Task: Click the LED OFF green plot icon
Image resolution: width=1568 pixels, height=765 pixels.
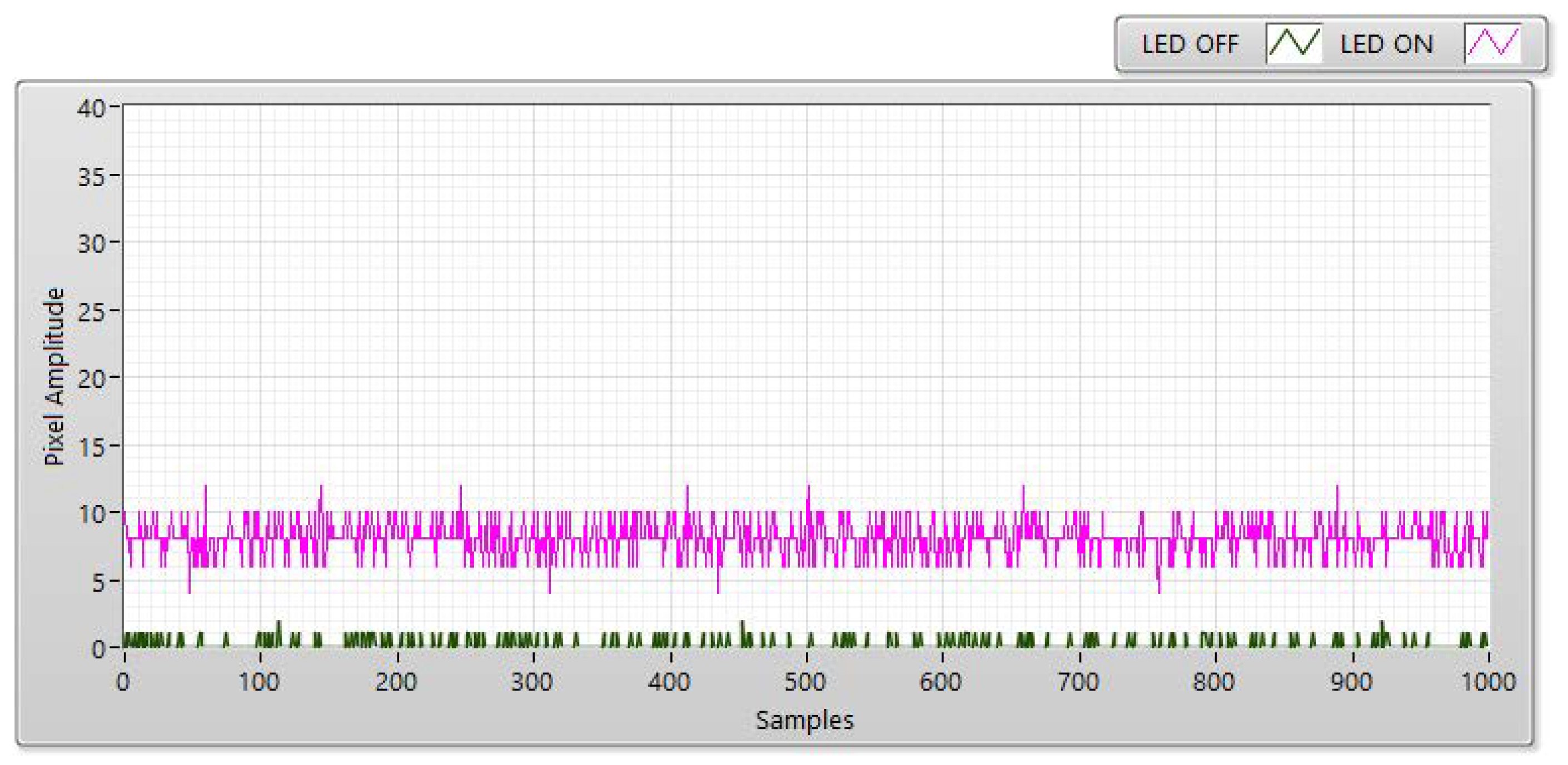Action: coord(1293,44)
